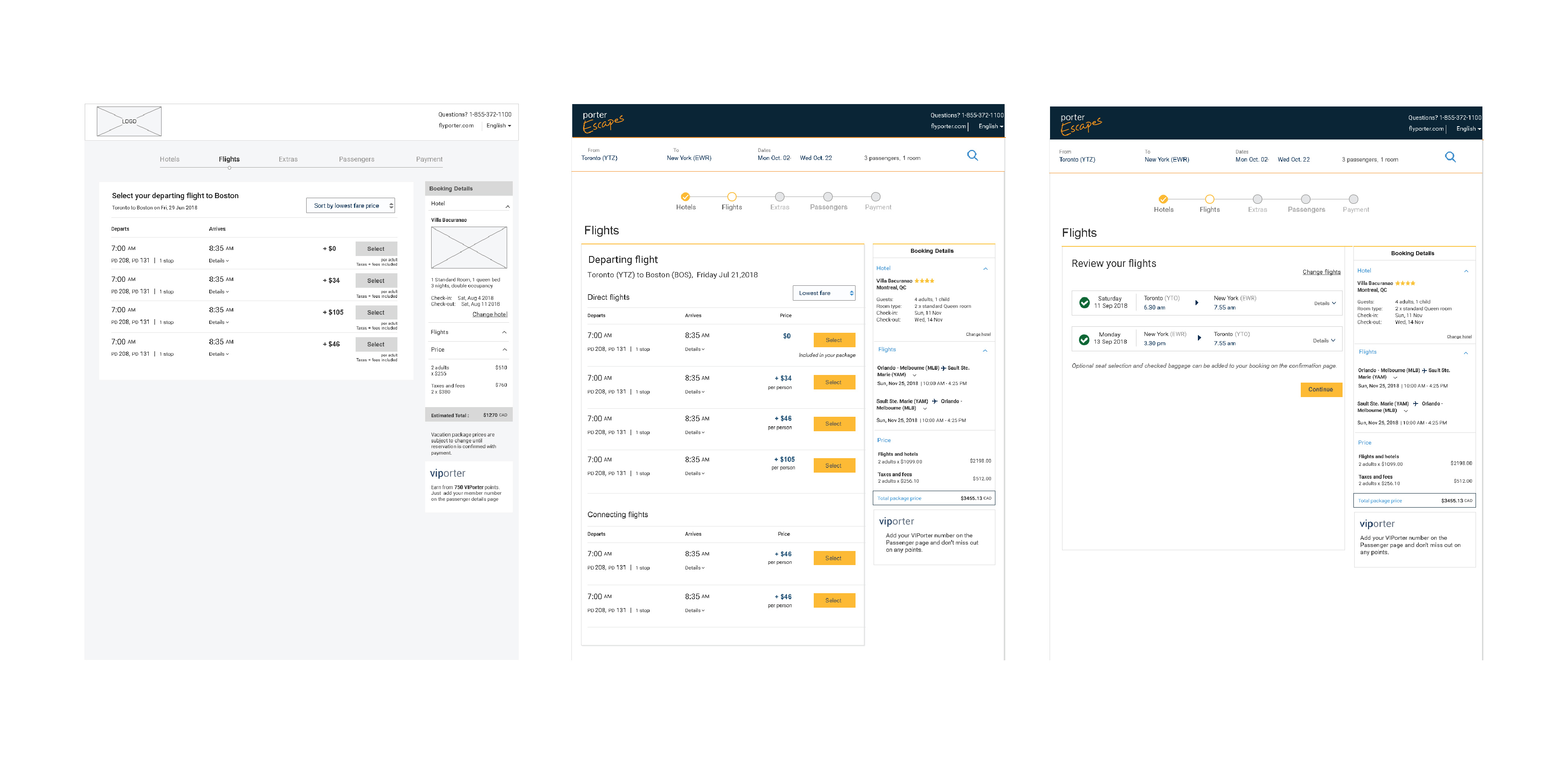Click the Villa Bacuranao image placeholder in the wireframe

coord(469,247)
